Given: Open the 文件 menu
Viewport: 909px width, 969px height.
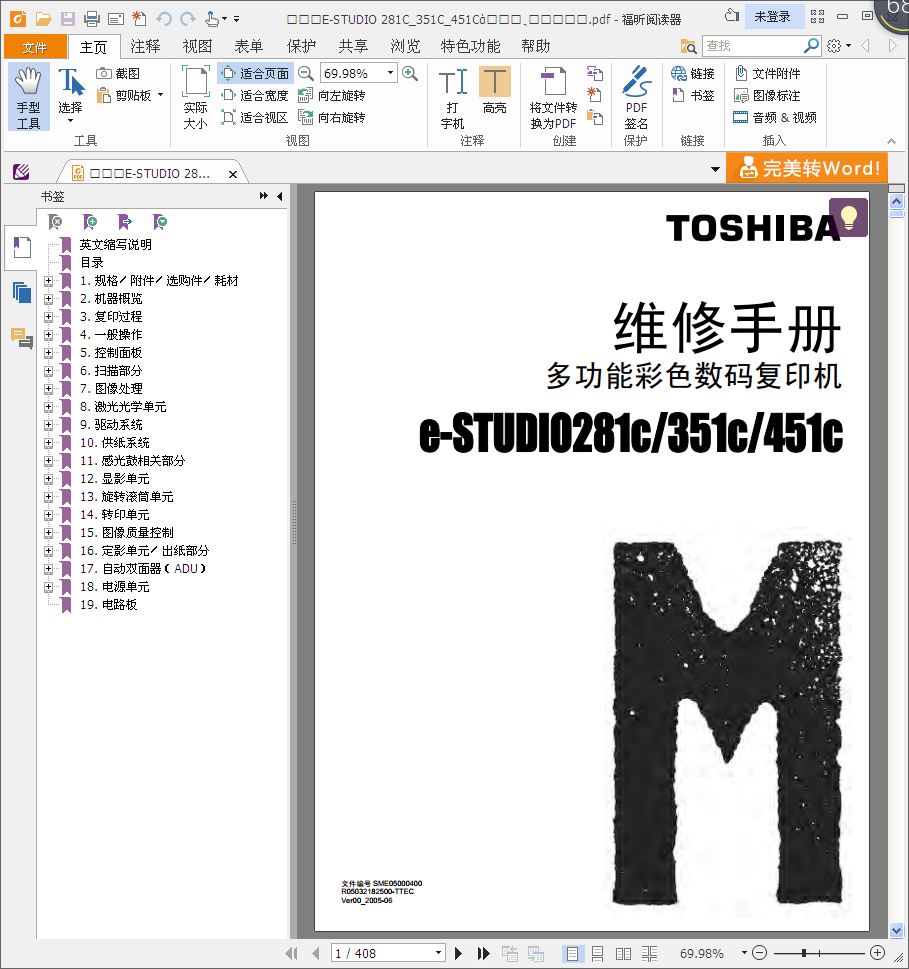Looking at the screenshot, I should (35, 47).
